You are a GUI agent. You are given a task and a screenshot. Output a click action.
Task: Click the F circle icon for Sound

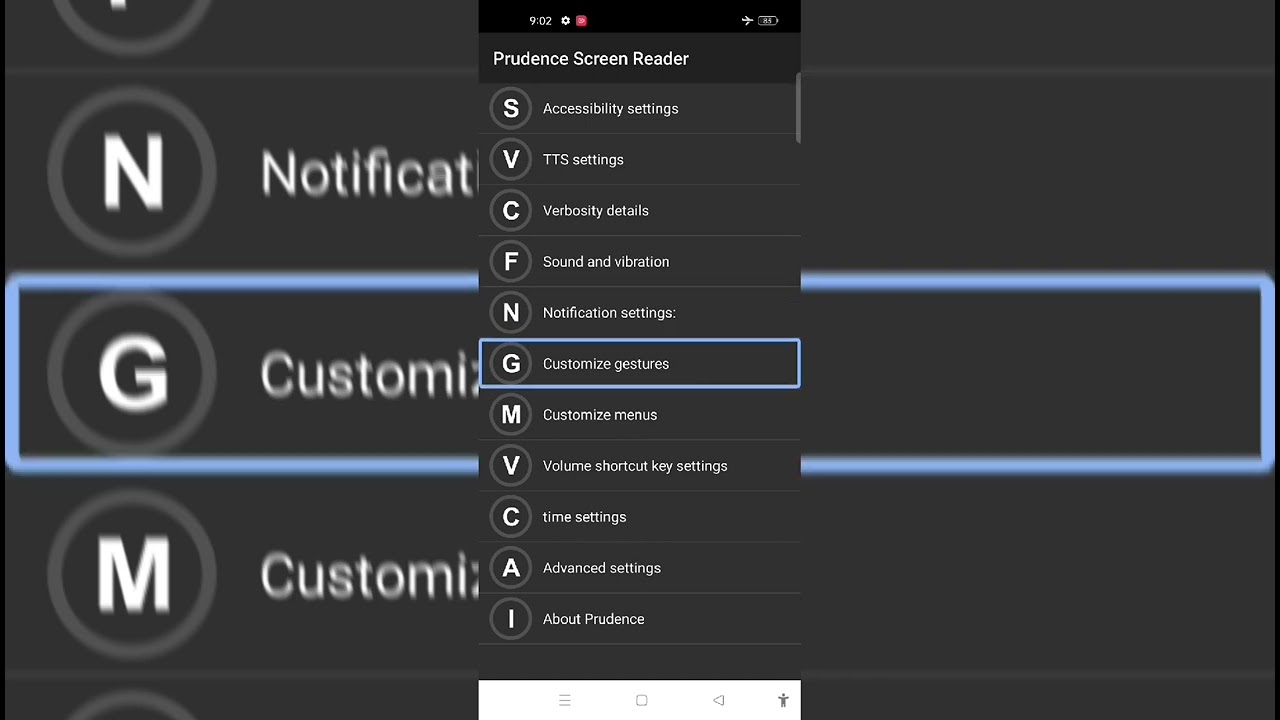click(511, 261)
